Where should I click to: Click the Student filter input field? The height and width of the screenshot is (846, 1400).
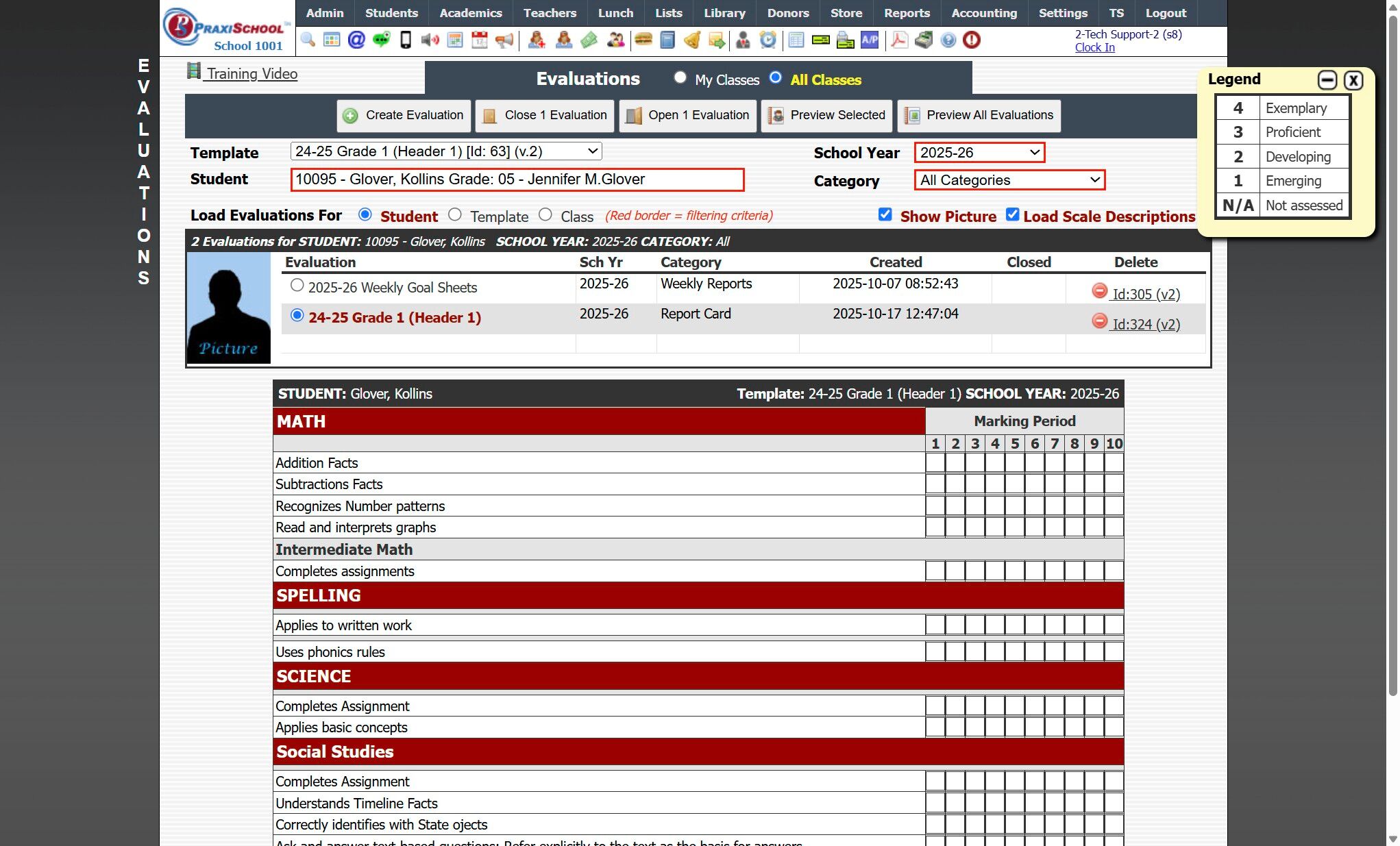[x=517, y=179]
